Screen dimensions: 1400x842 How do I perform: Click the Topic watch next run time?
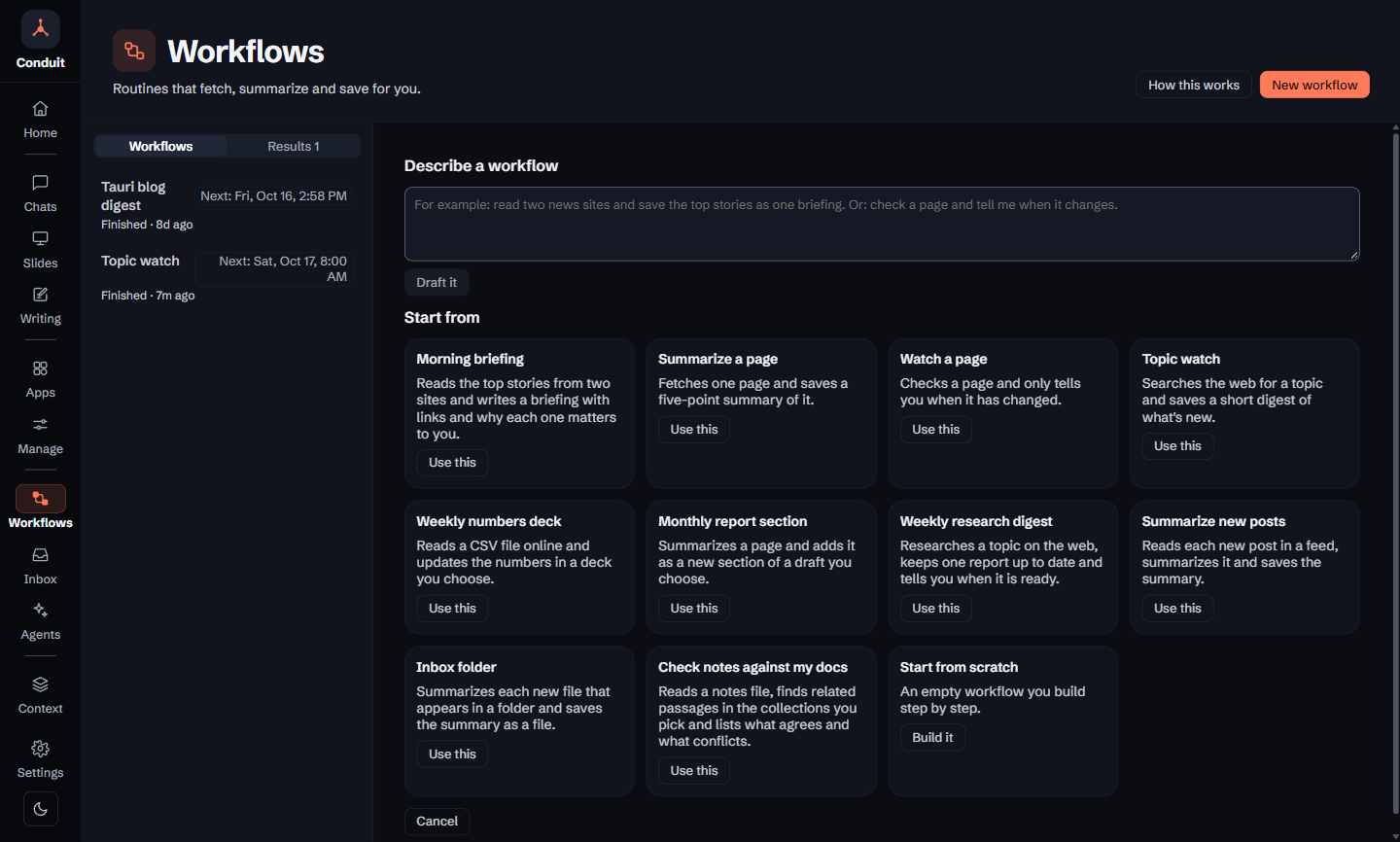click(x=273, y=269)
